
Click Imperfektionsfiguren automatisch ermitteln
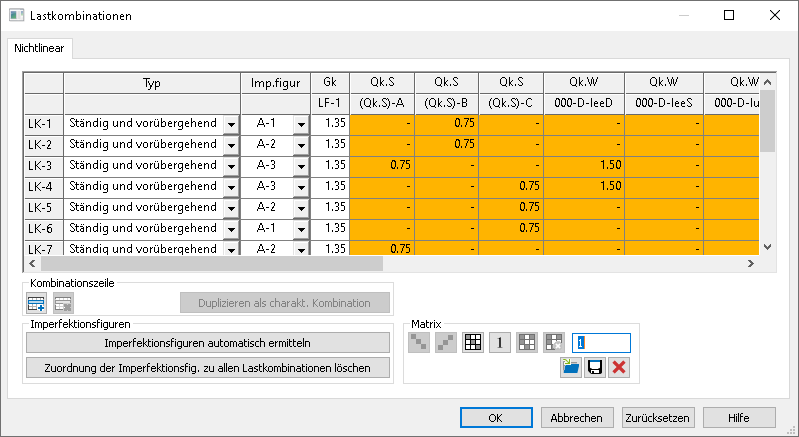(x=207, y=343)
